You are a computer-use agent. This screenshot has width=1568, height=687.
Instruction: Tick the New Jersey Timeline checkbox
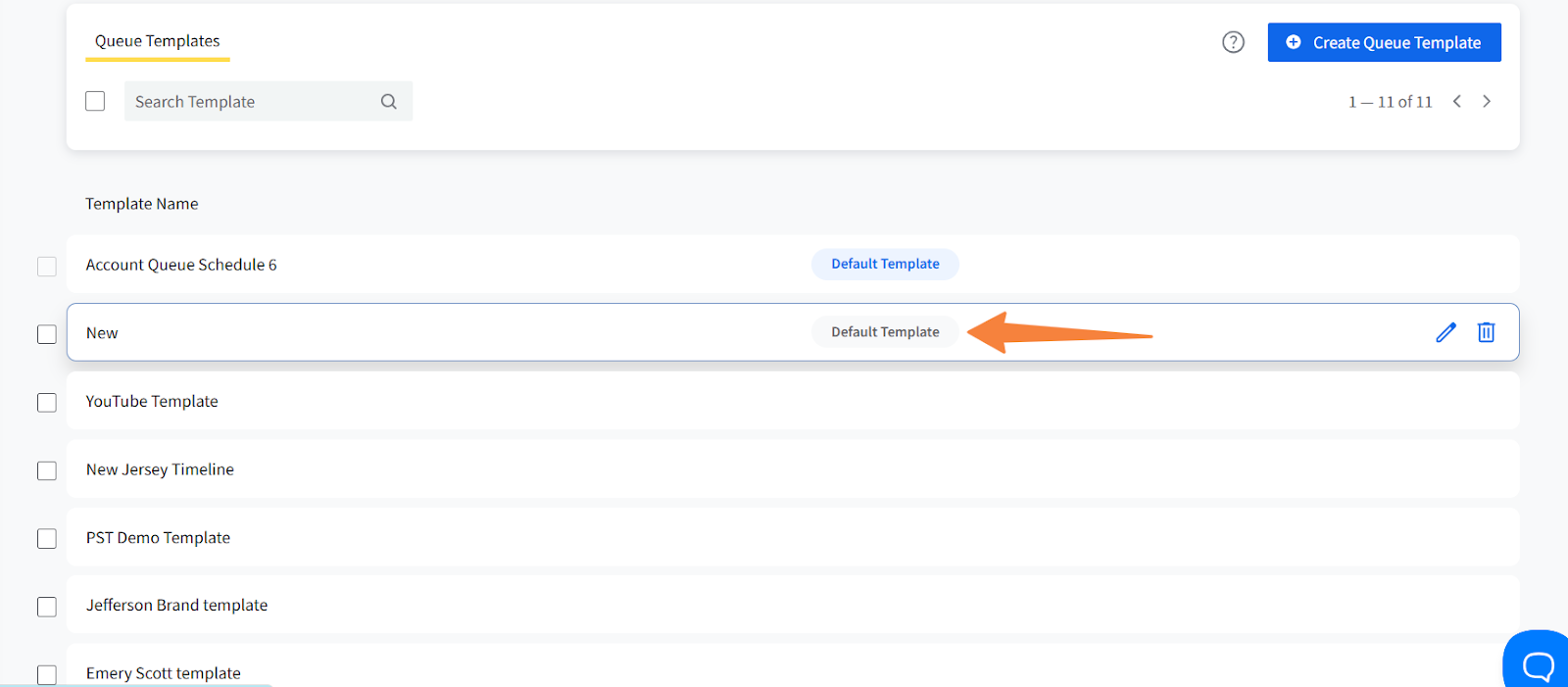tap(47, 470)
